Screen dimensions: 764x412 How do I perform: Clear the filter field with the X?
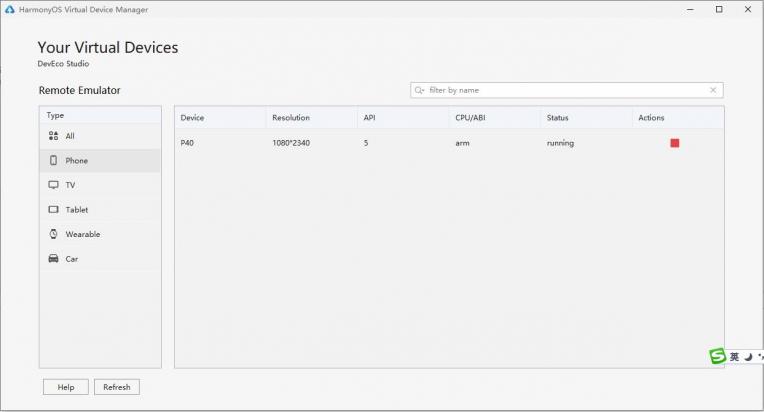713,90
